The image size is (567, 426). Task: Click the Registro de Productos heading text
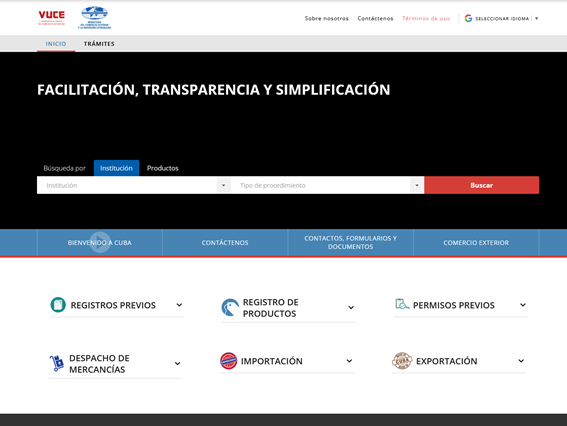point(271,308)
